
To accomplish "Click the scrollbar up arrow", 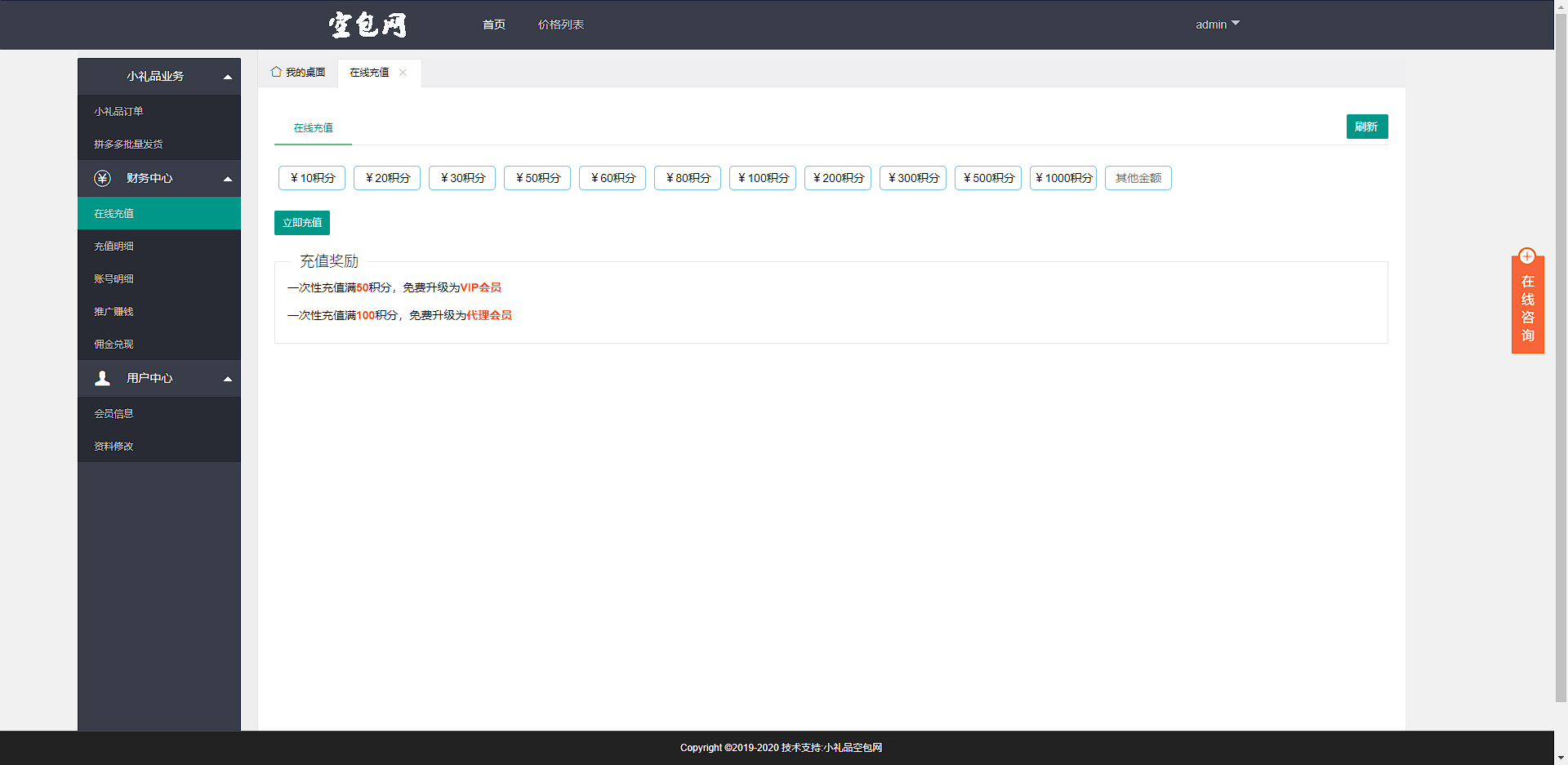I will (x=1561, y=7).
